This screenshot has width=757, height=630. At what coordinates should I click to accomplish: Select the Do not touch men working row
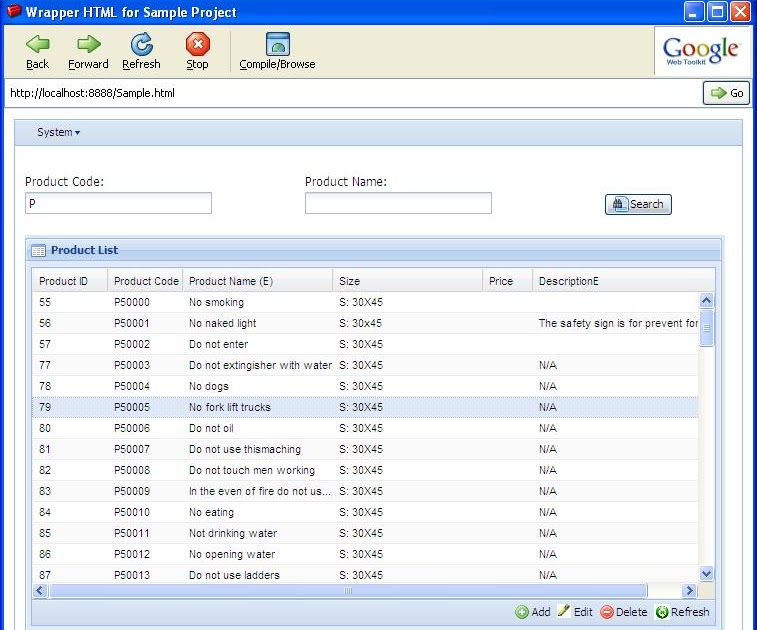[x=365, y=470]
